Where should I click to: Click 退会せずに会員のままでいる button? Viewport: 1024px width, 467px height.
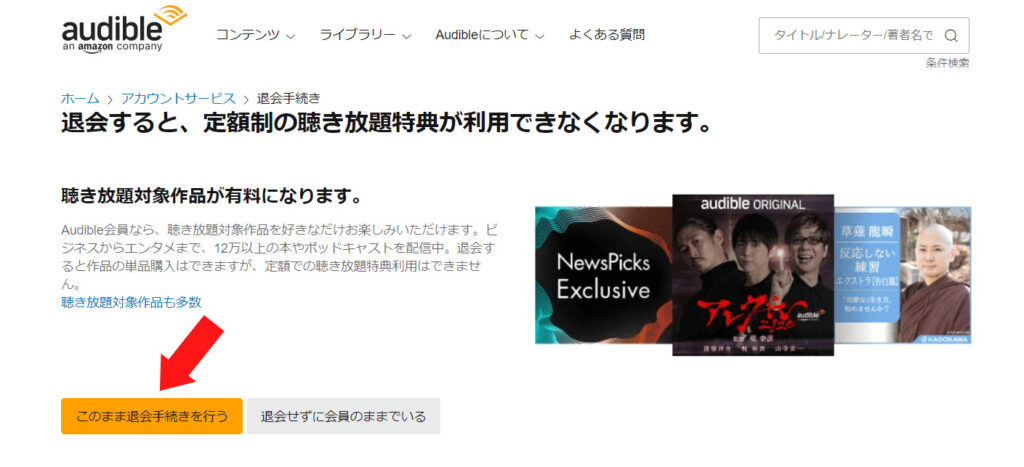[x=344, y=416]
